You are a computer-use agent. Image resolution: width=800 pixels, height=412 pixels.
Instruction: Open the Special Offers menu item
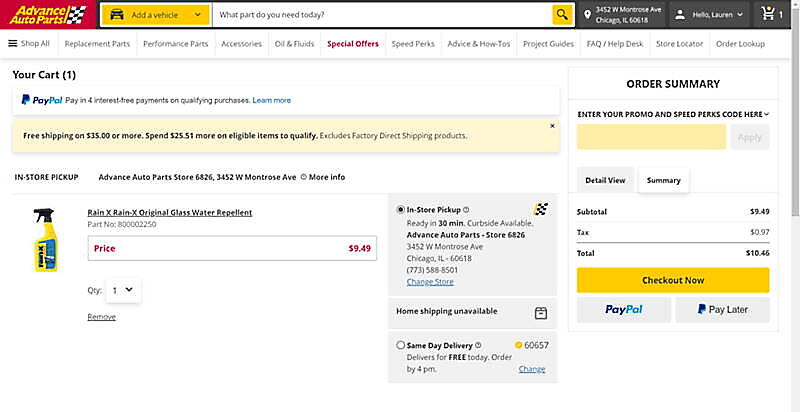352,44
